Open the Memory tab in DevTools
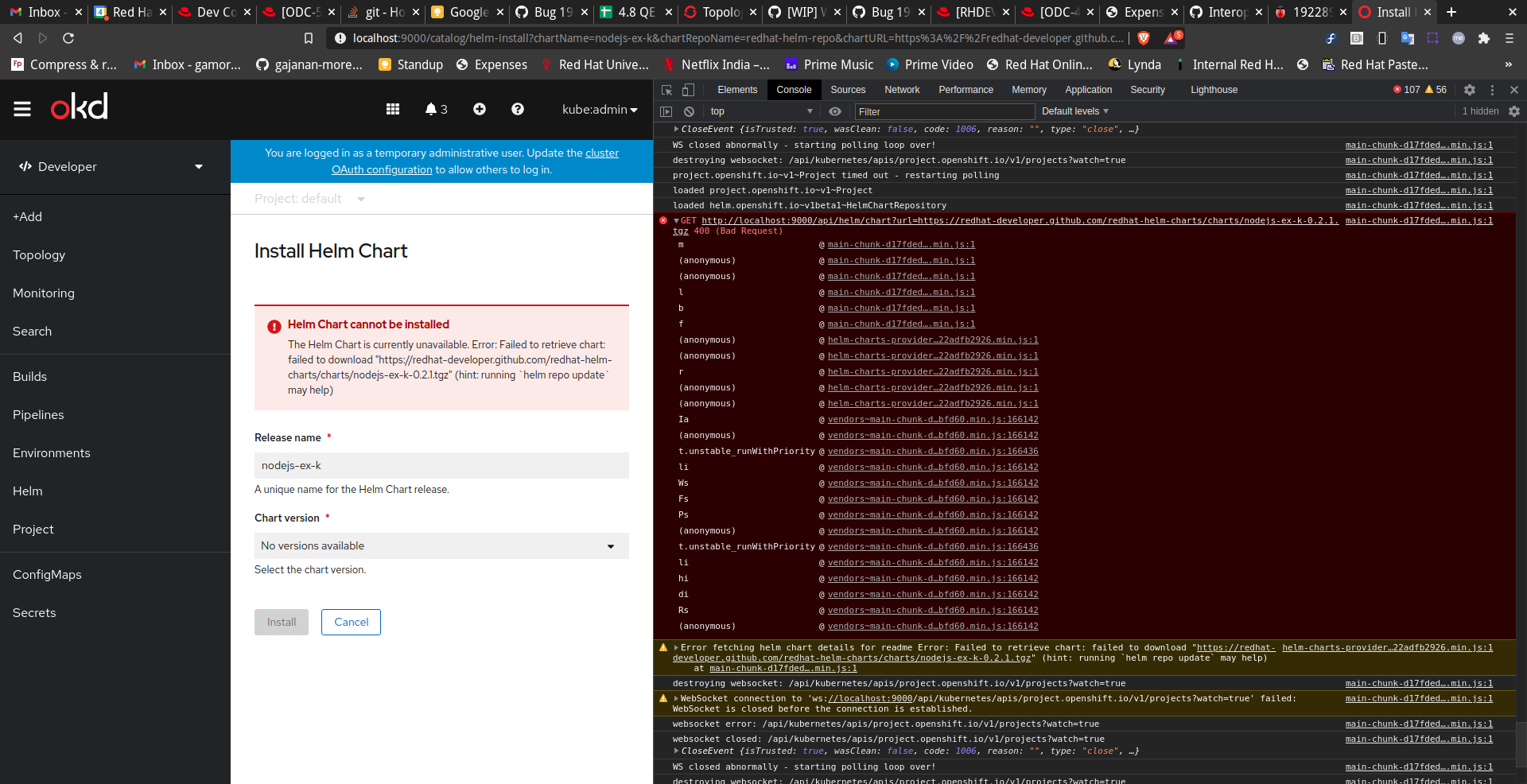 click(x=1028, y=90)
